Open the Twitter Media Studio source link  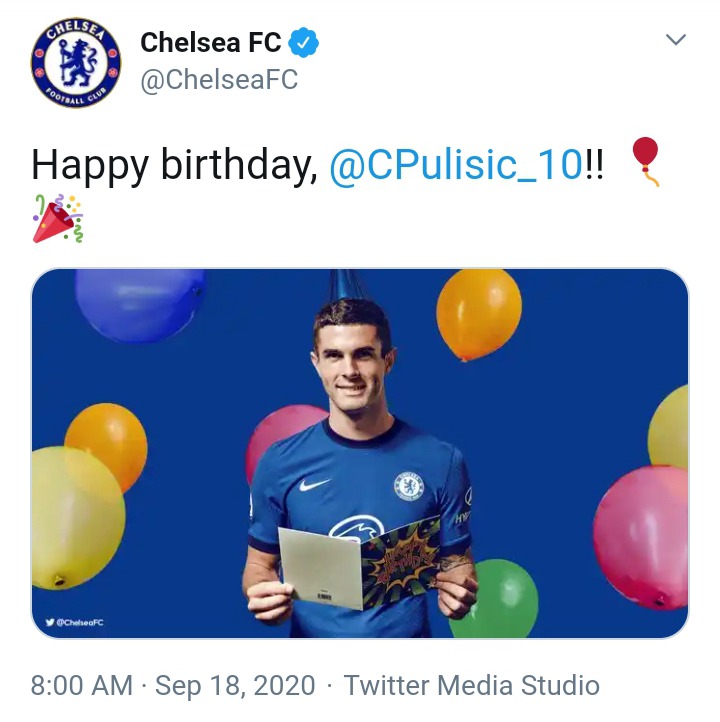[x=471, y=686]
